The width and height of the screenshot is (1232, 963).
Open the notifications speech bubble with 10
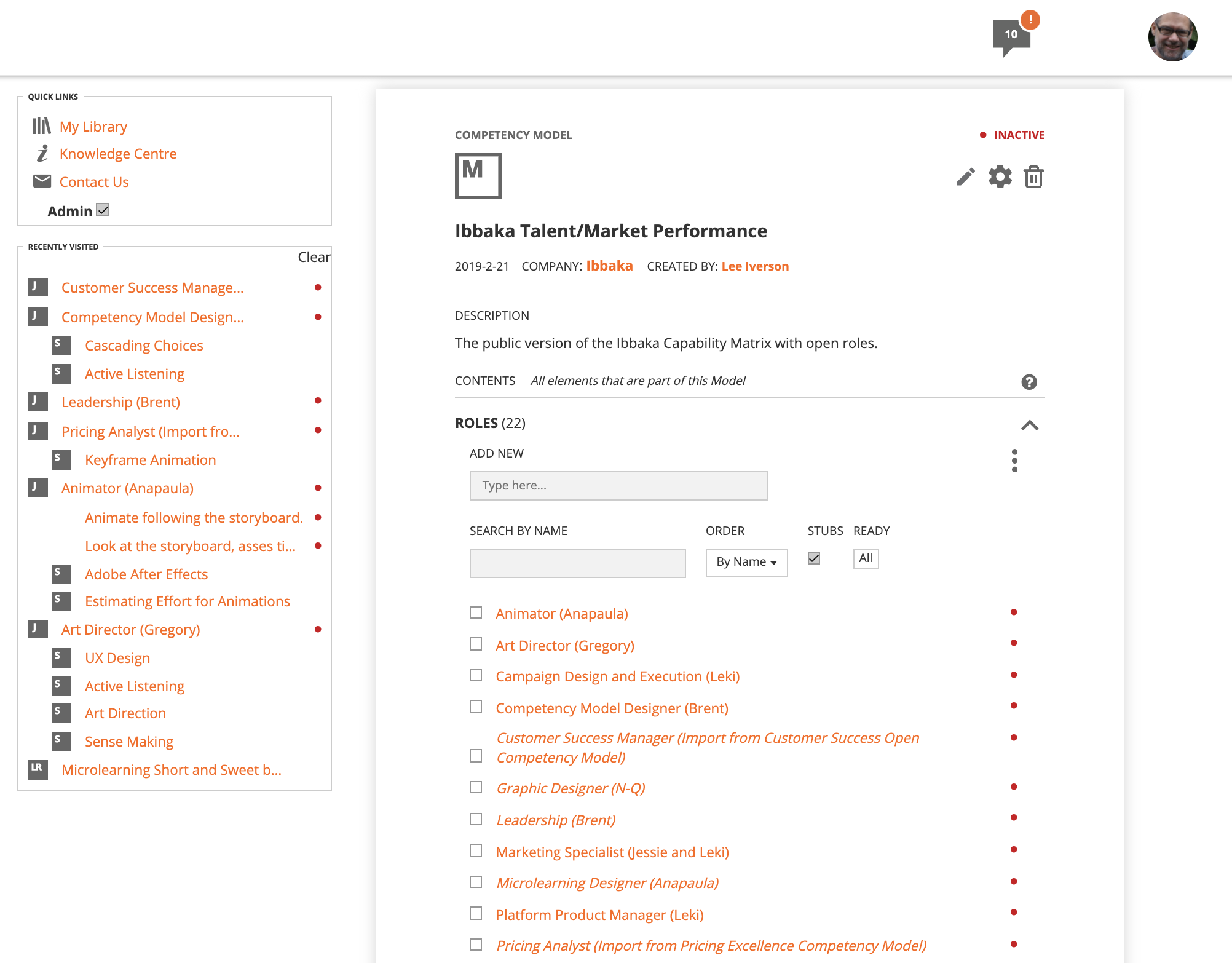(x=1011, y=36)
